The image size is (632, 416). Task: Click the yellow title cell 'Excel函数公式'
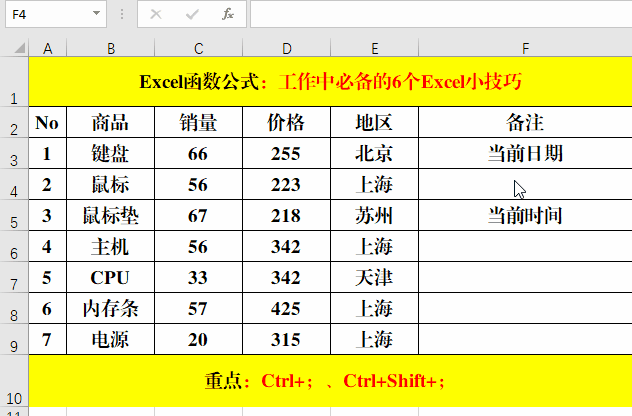point(331,82)
